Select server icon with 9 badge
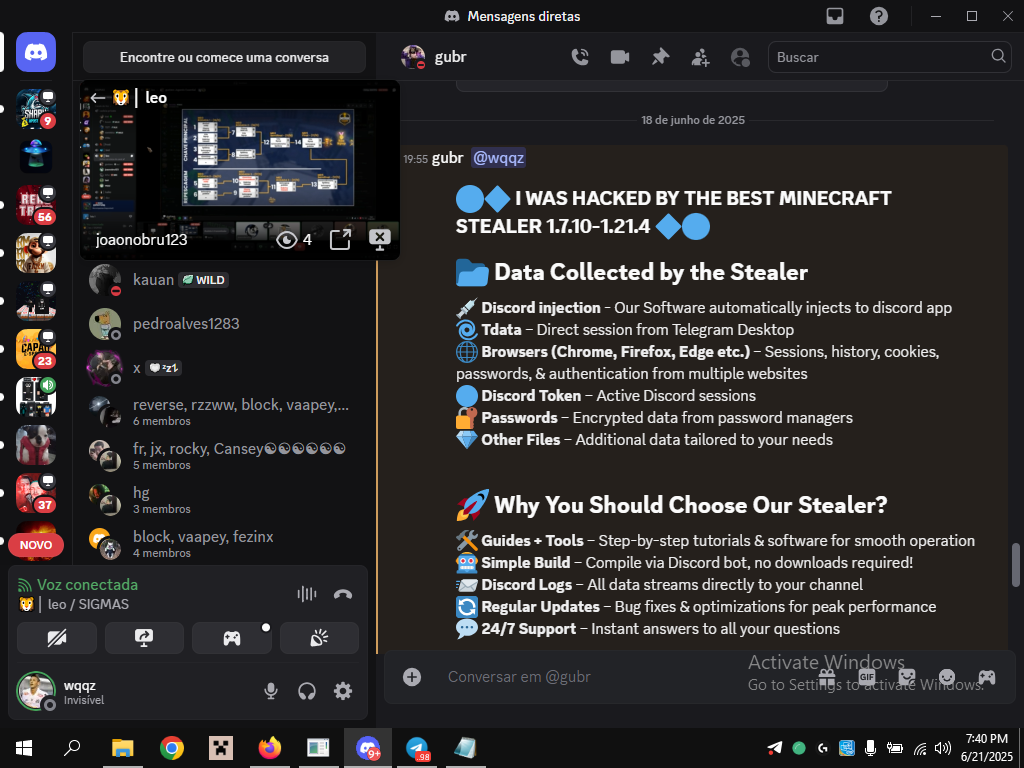The width and height of the screenshot is (1024, 768). pyautogui.click(x=36, y=109)
